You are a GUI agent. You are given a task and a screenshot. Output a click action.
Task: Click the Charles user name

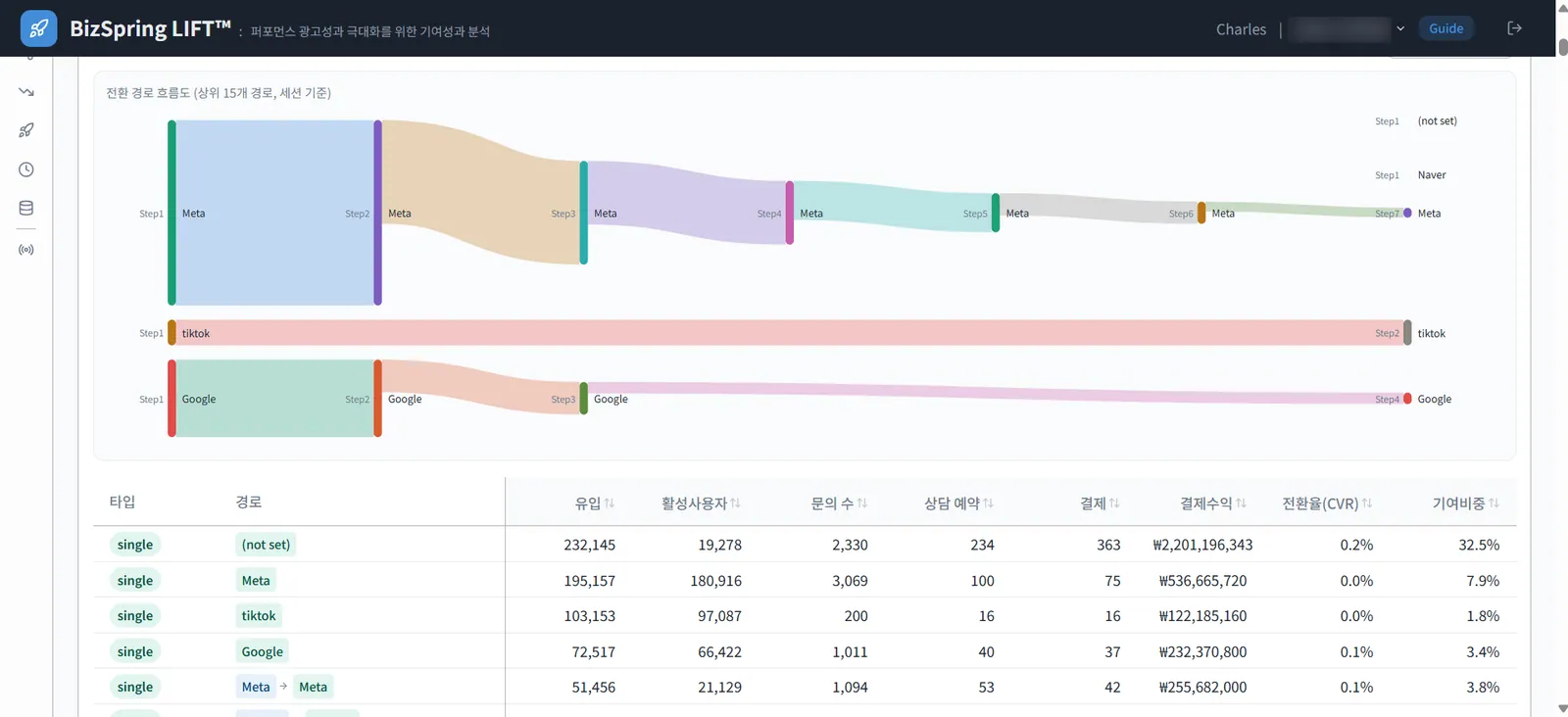[x=1241, y=29]
